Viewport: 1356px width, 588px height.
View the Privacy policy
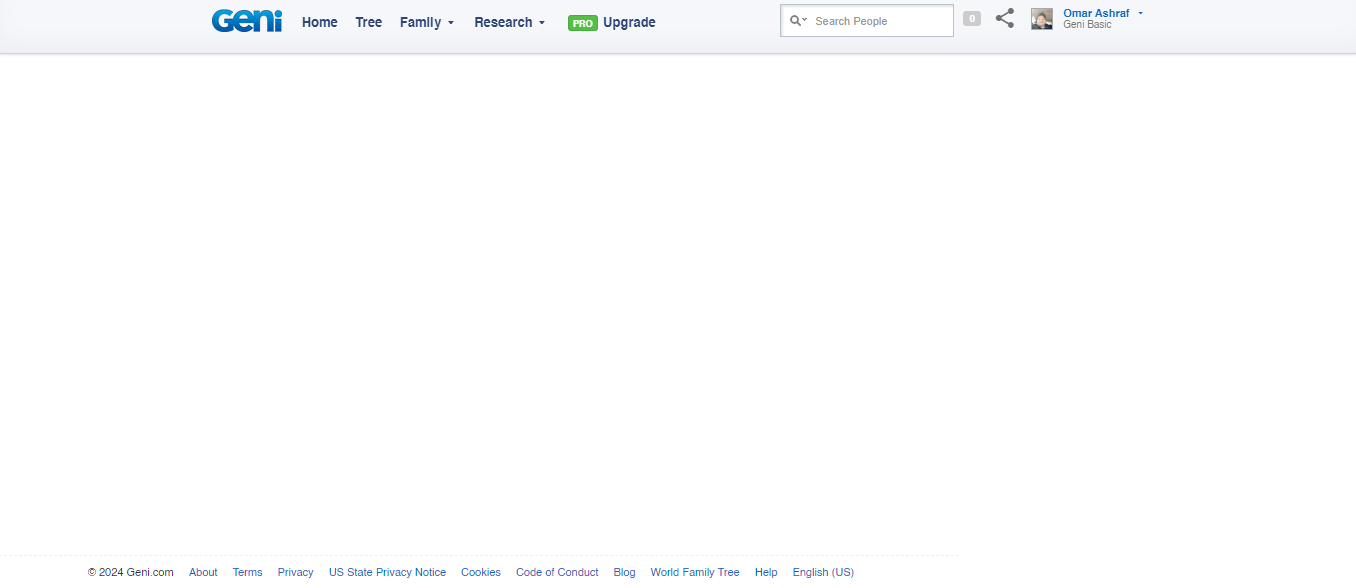point(295,572)
